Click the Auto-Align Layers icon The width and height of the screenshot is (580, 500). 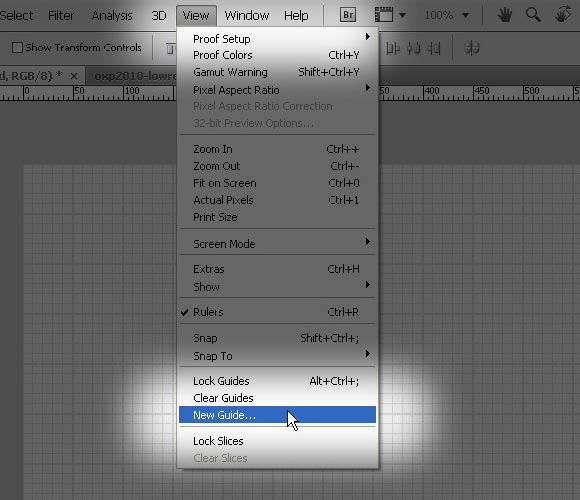(472, 48)
